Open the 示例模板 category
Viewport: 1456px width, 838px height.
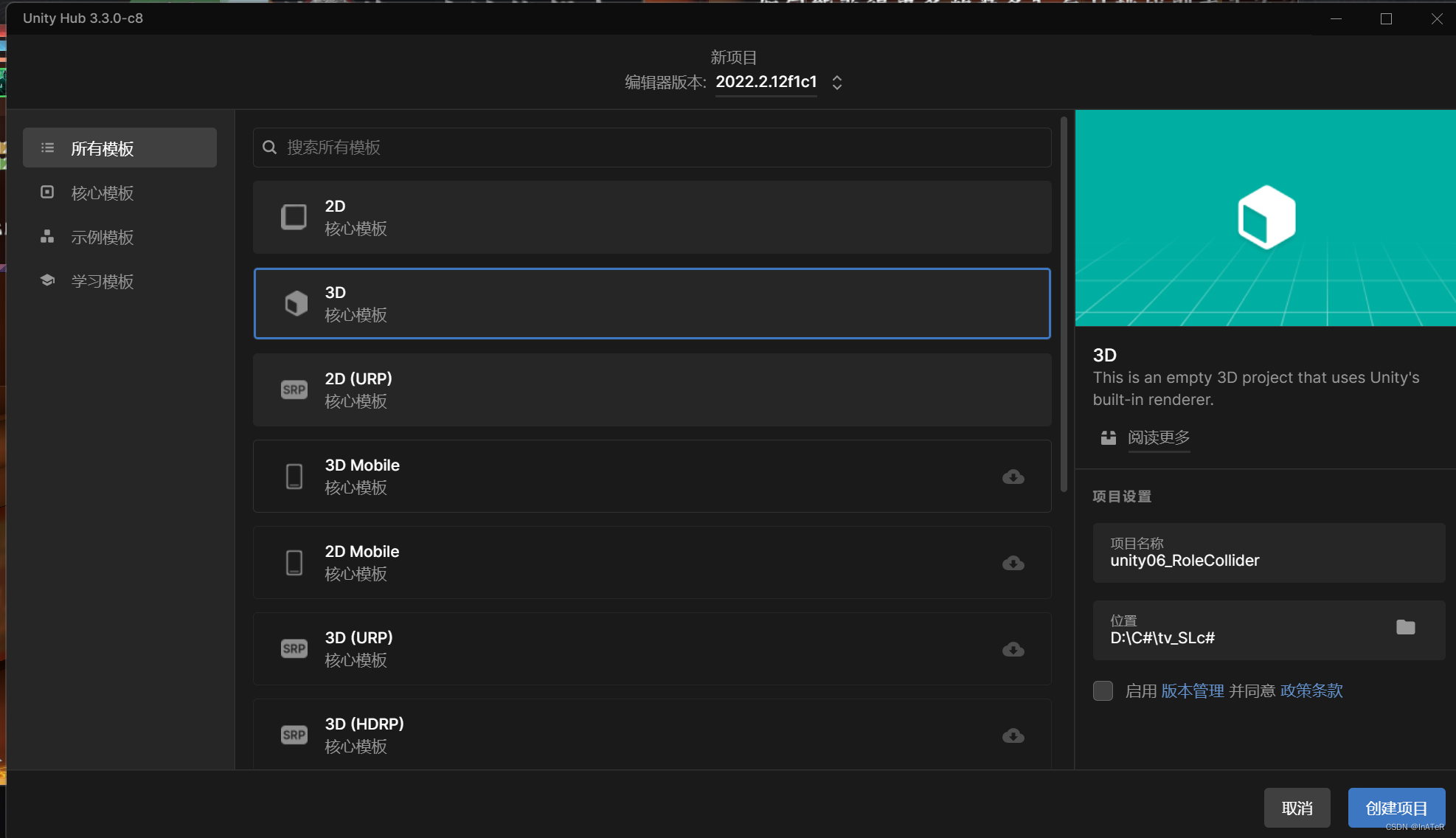(102, 237)
